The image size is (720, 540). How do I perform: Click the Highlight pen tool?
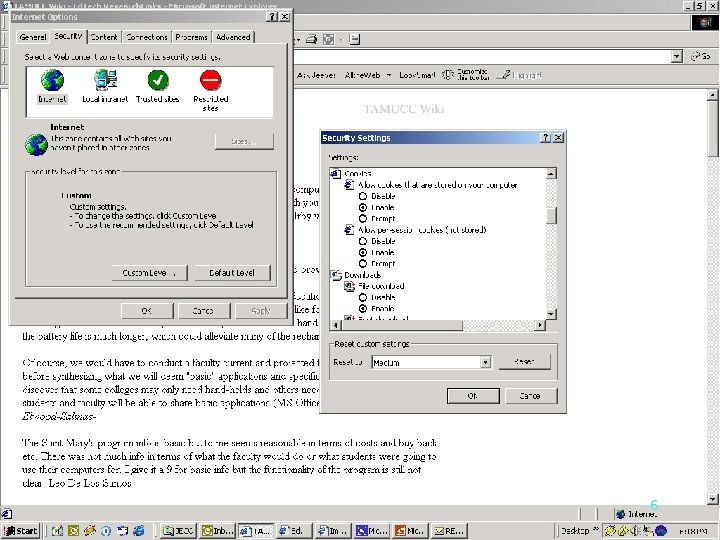(520, 75)
